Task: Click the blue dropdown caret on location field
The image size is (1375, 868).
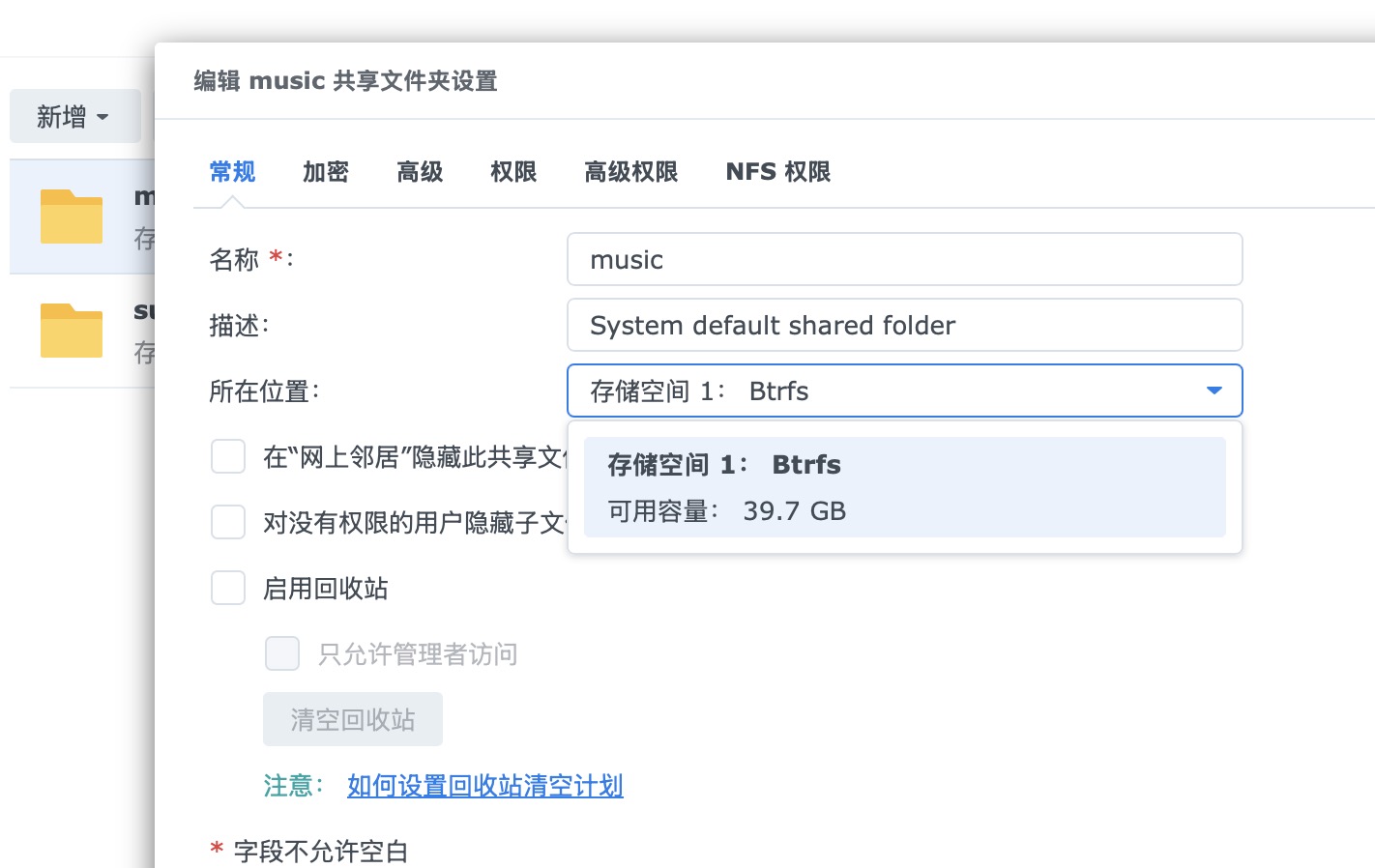Action: tap(1214, 391)
